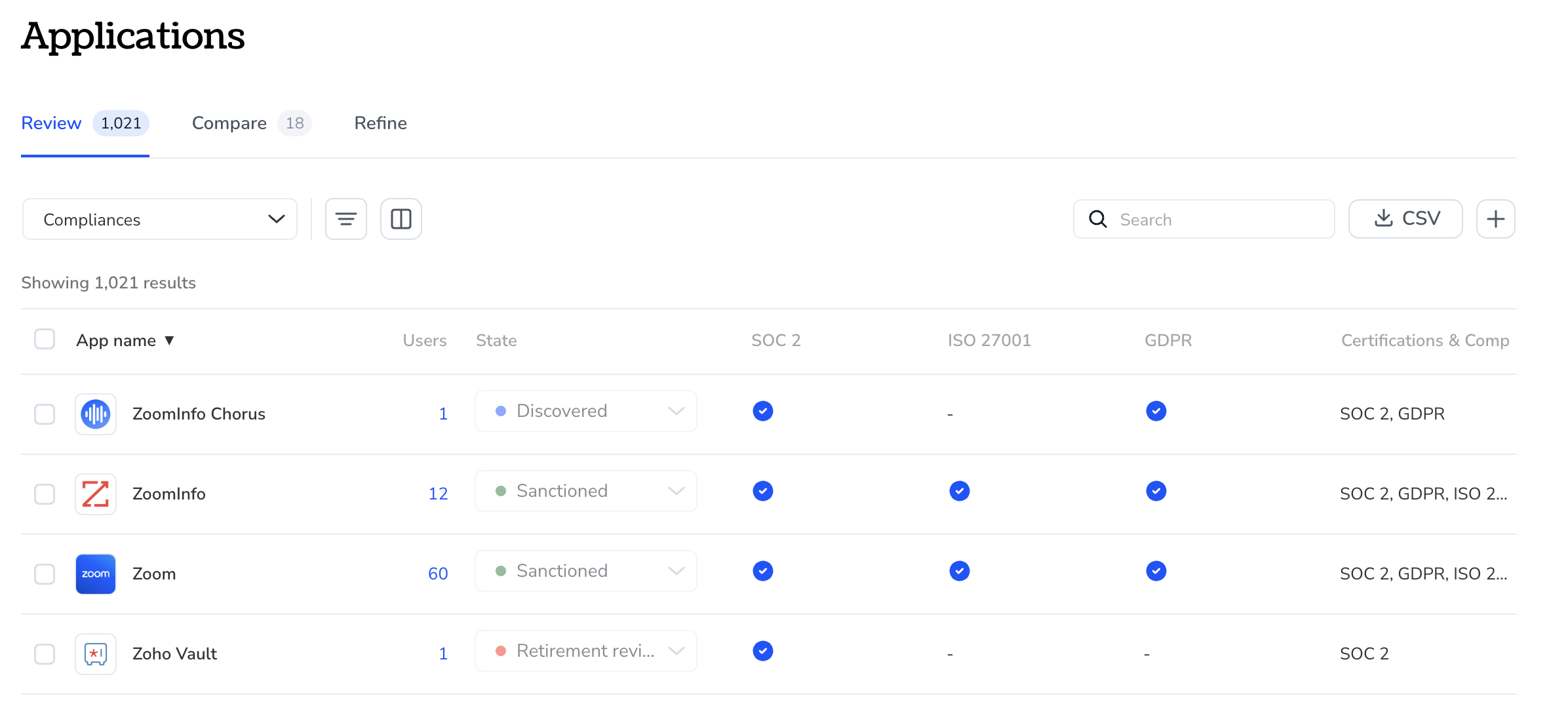Check the ZoomInfo Chorus row checkbox

(x=45, y=414)
